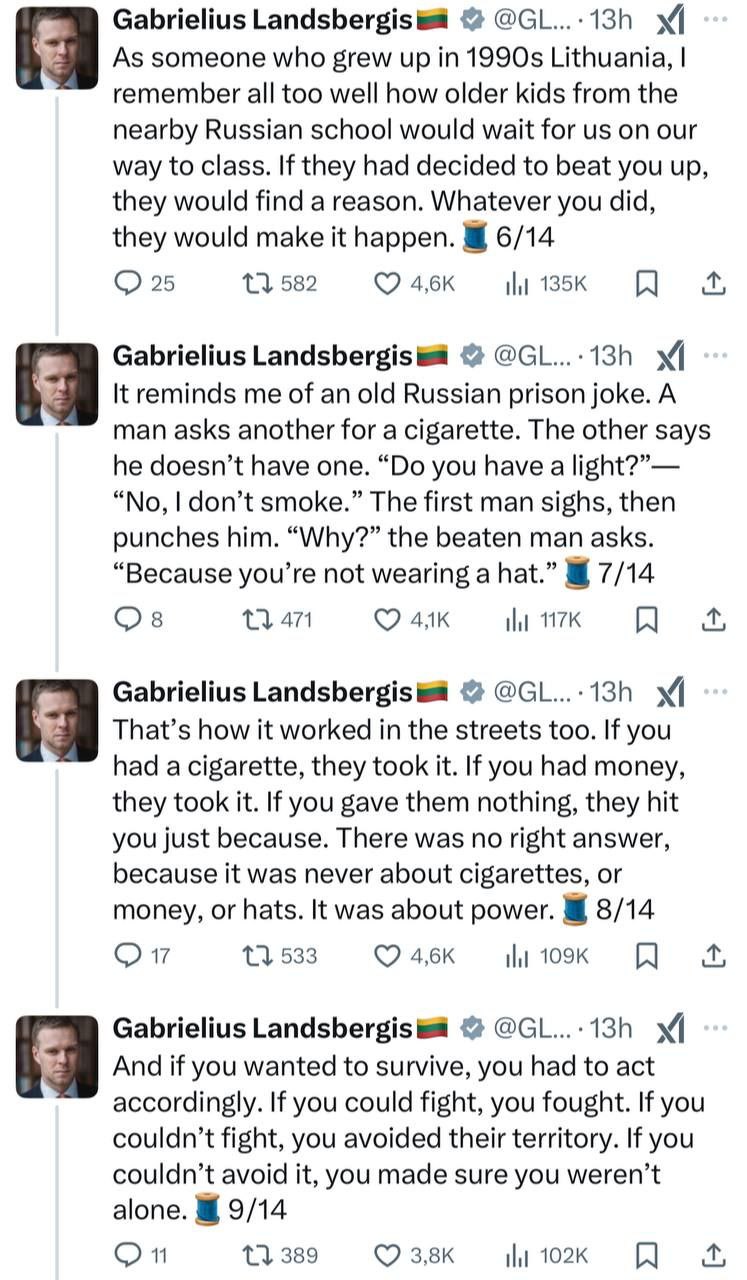The height and width of the screenshot is (1280, 747).
Task: Share the 6/14 Russian school tweet
Action: (x=712, y=284)
